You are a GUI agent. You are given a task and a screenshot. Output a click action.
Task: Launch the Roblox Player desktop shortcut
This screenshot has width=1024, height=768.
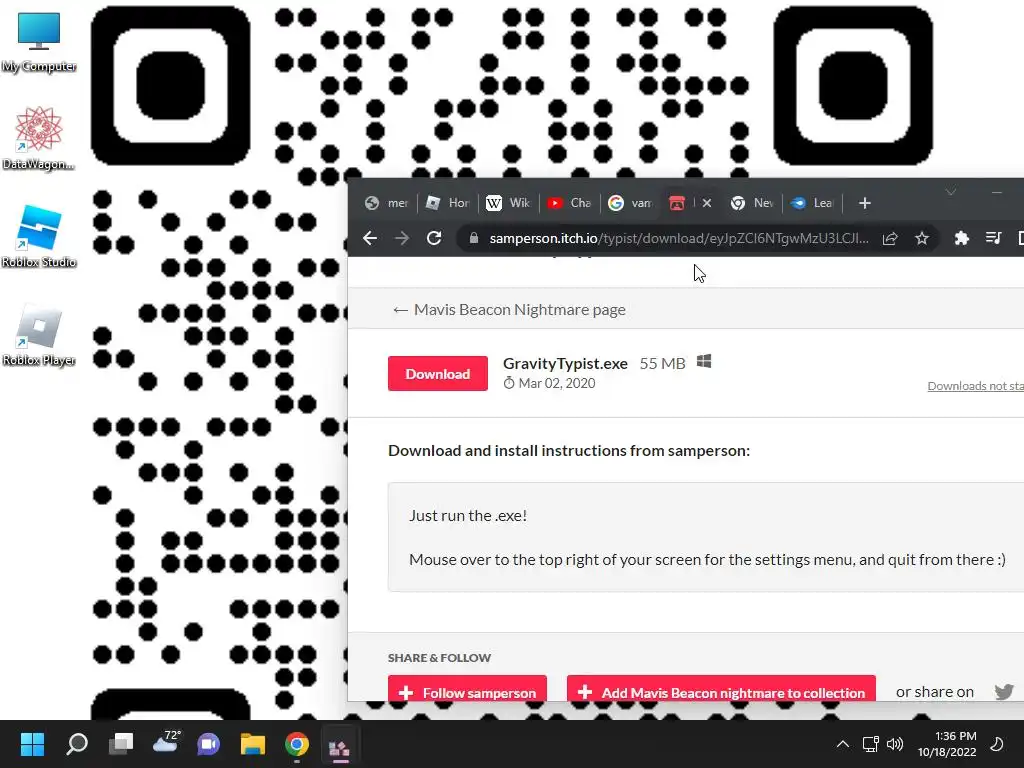[39, 334]
